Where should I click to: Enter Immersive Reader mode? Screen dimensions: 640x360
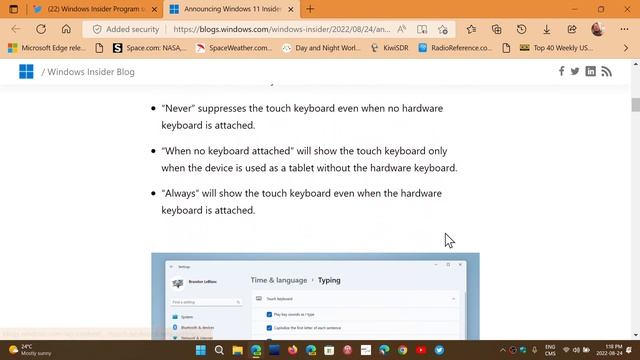[x=422, y=29]
